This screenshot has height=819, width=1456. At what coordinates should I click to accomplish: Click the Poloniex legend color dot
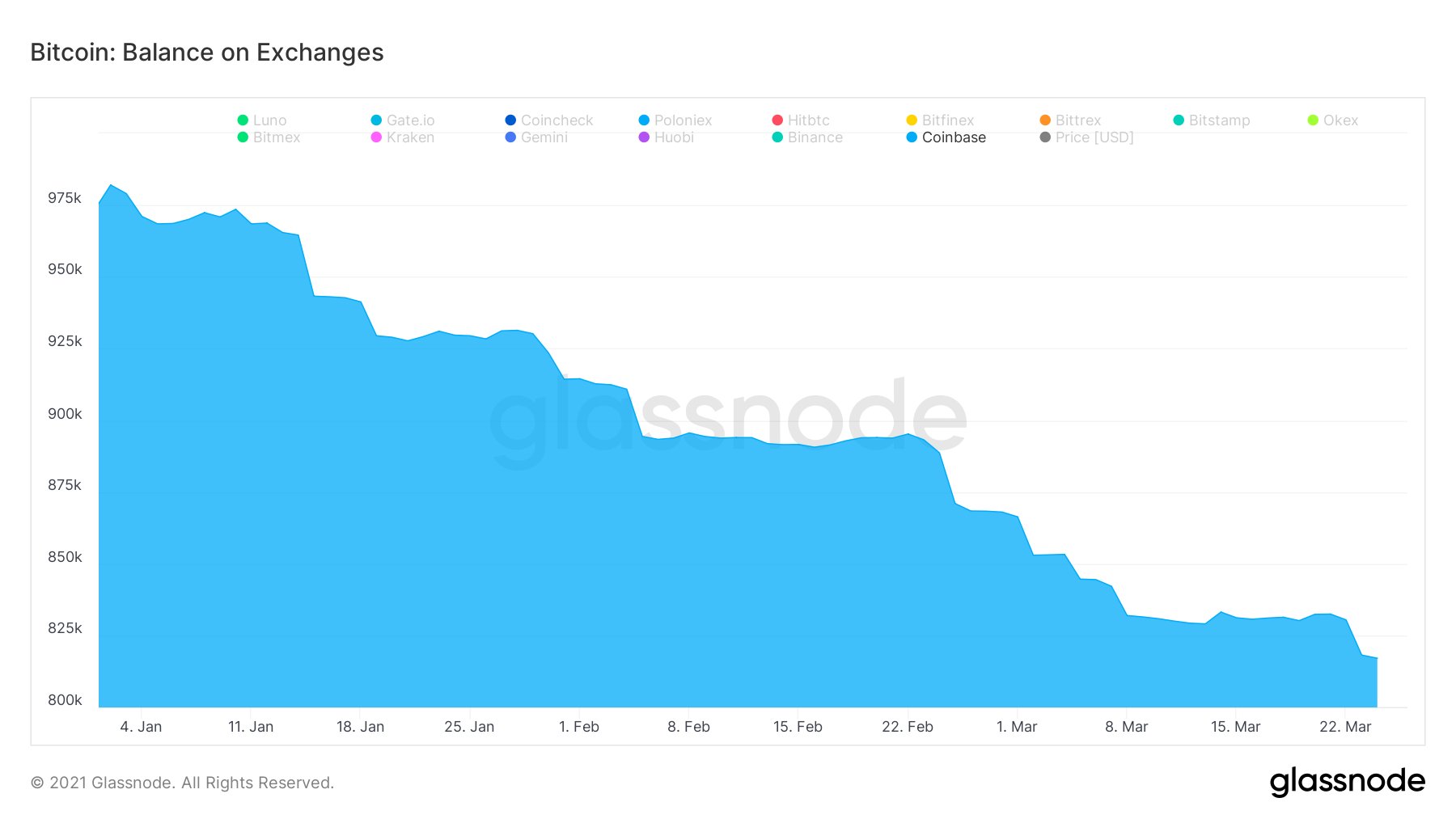pos(644,120)
